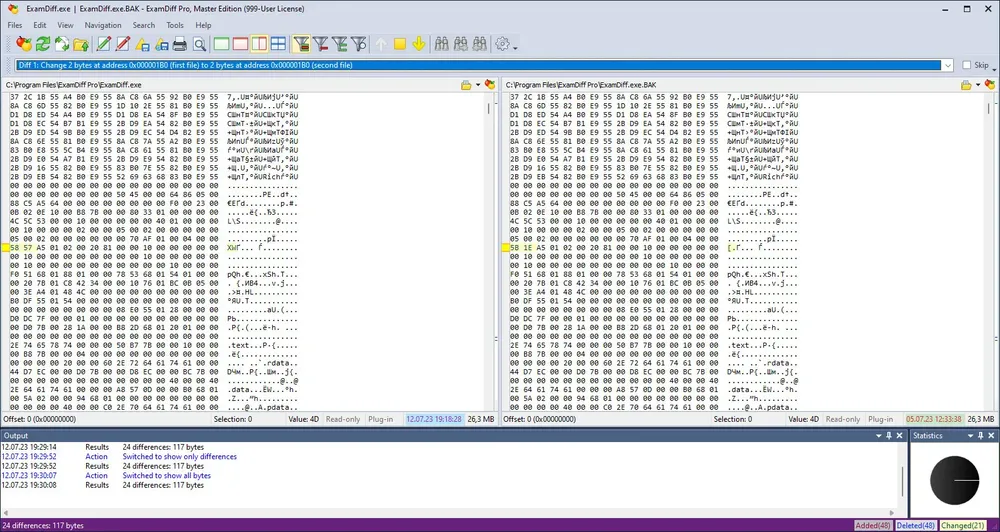Click the Added(48) color legend
The height and width of the screenshot is (532, 1000).
(x=874, y=526)
